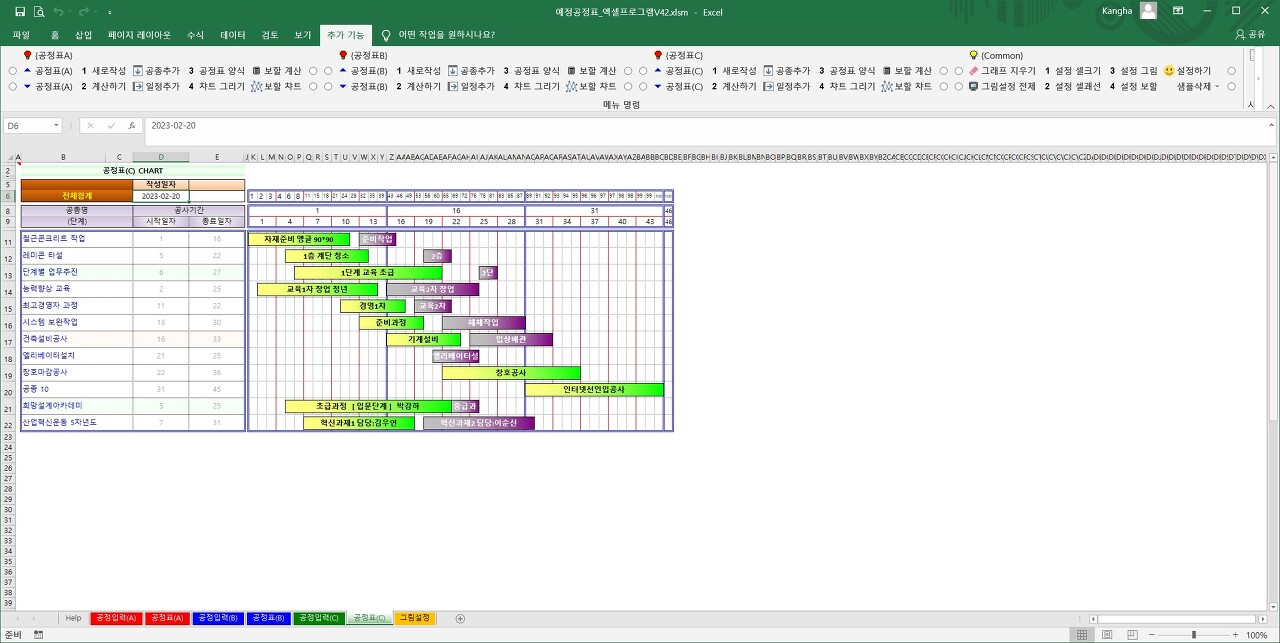The image size is (1280, 643).
Task: Click the 설정하기 smiley icon
Action: point(1168,71)
